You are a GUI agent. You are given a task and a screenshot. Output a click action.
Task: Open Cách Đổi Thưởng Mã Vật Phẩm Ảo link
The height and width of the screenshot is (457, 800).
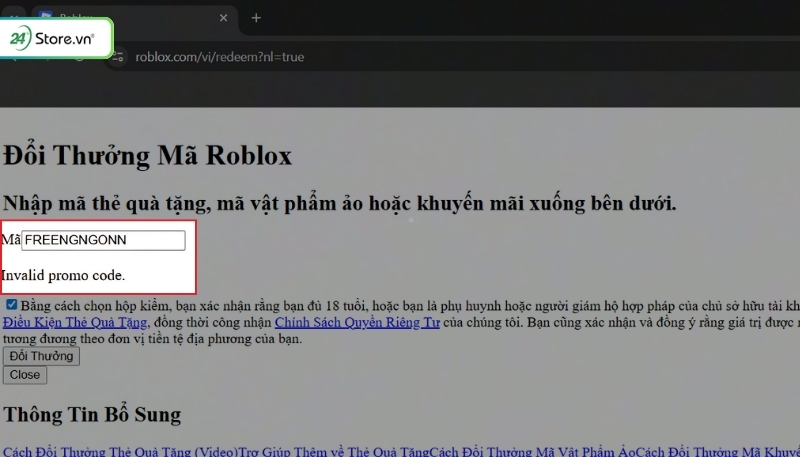[531, 453]
